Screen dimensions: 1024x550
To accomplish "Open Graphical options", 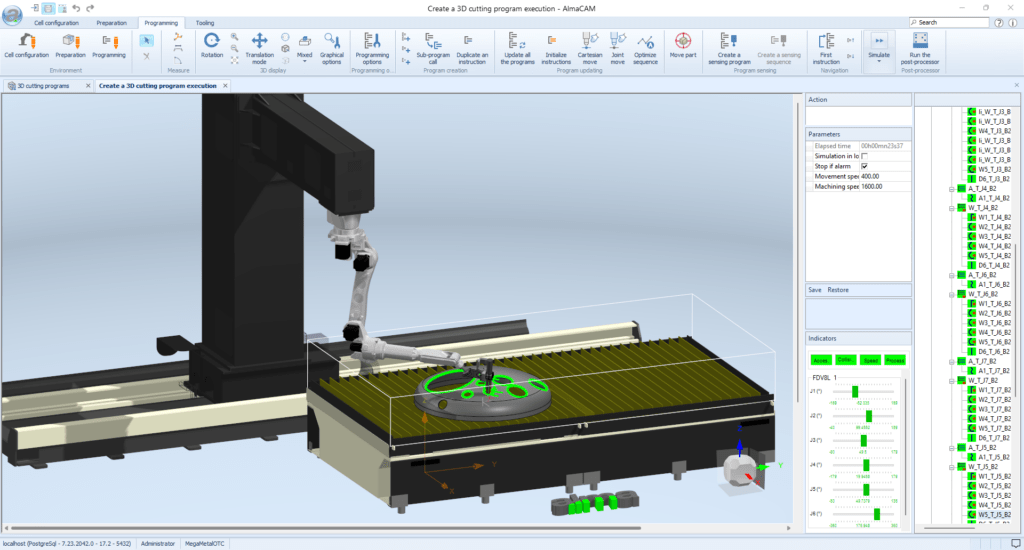I will (331, 45).
